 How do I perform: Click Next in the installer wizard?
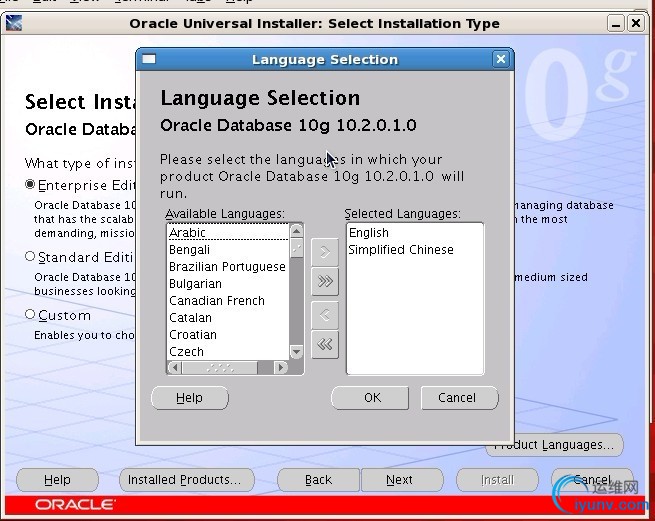coord(401,480)
